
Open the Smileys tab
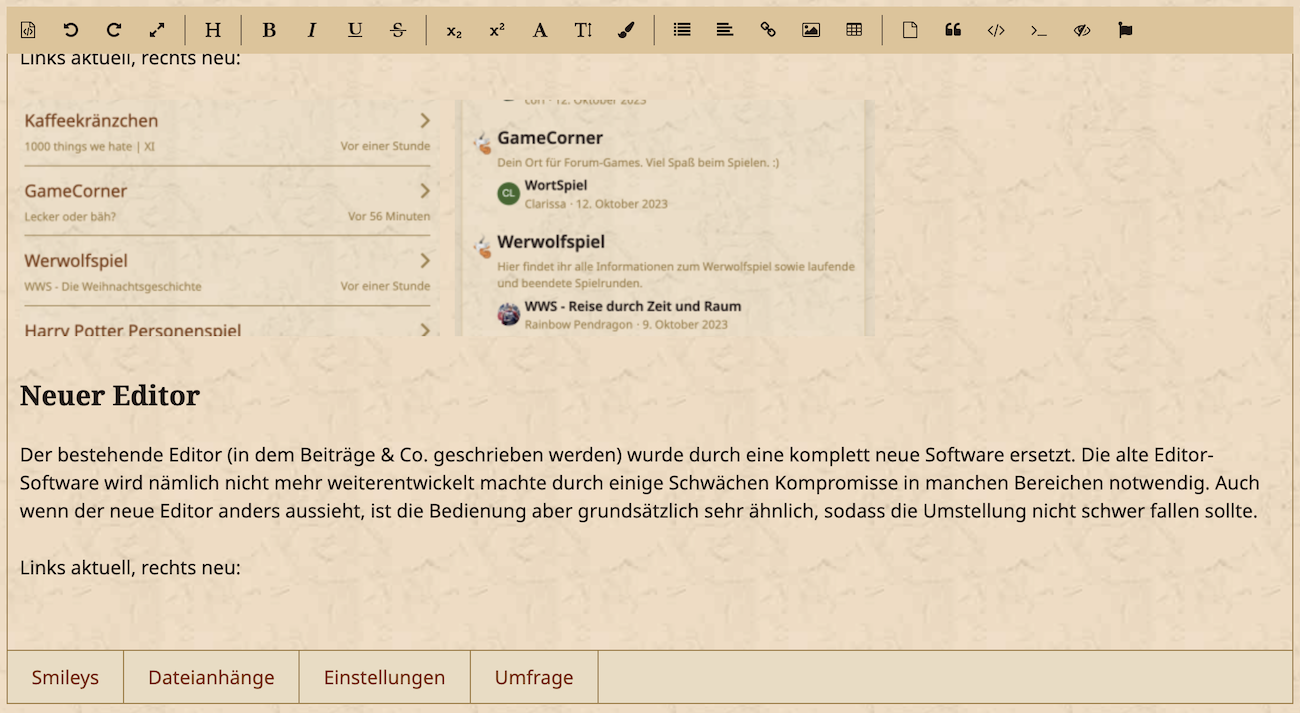[65, 677]
